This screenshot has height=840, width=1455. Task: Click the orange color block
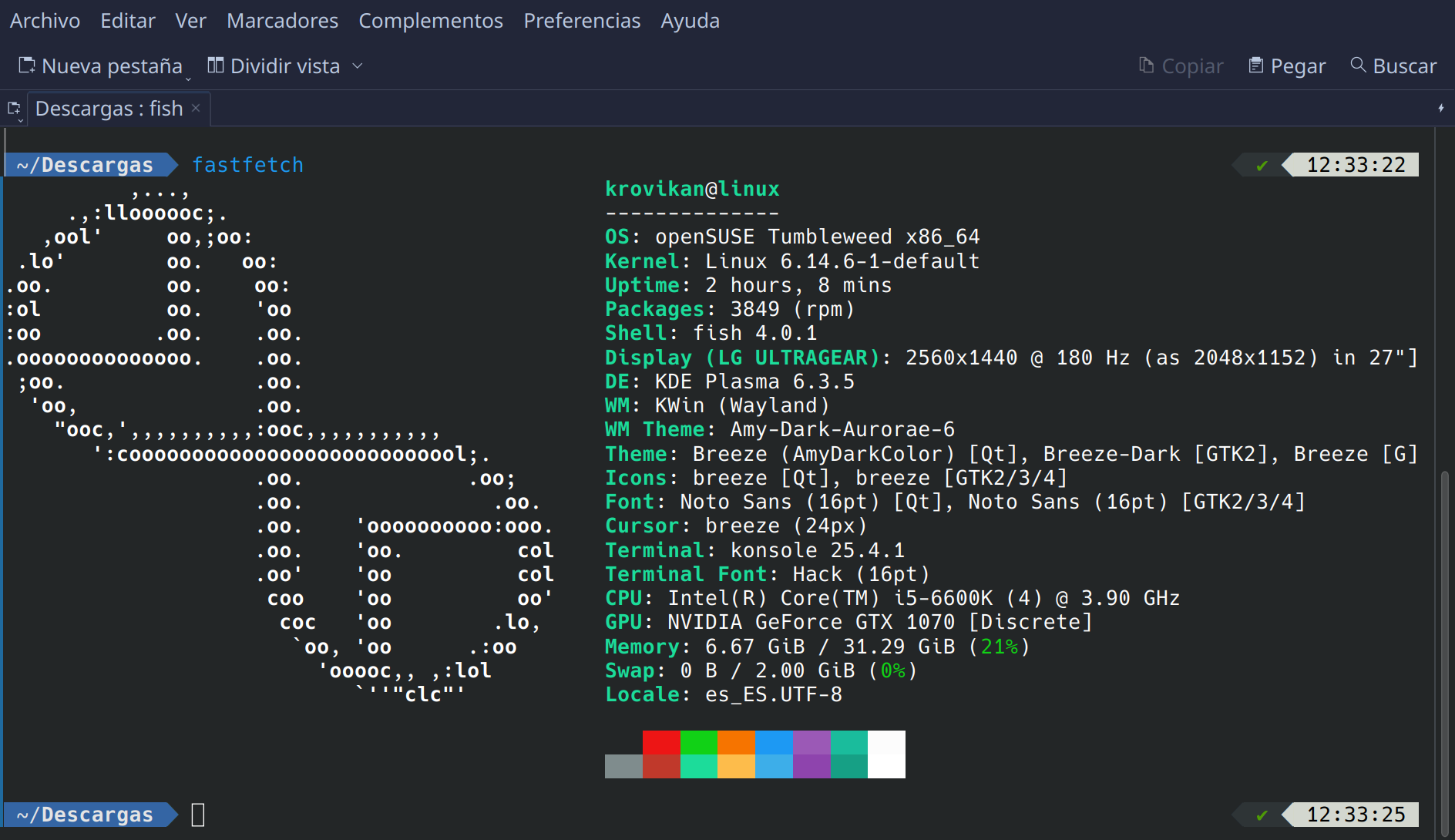[x=736, y=743]
